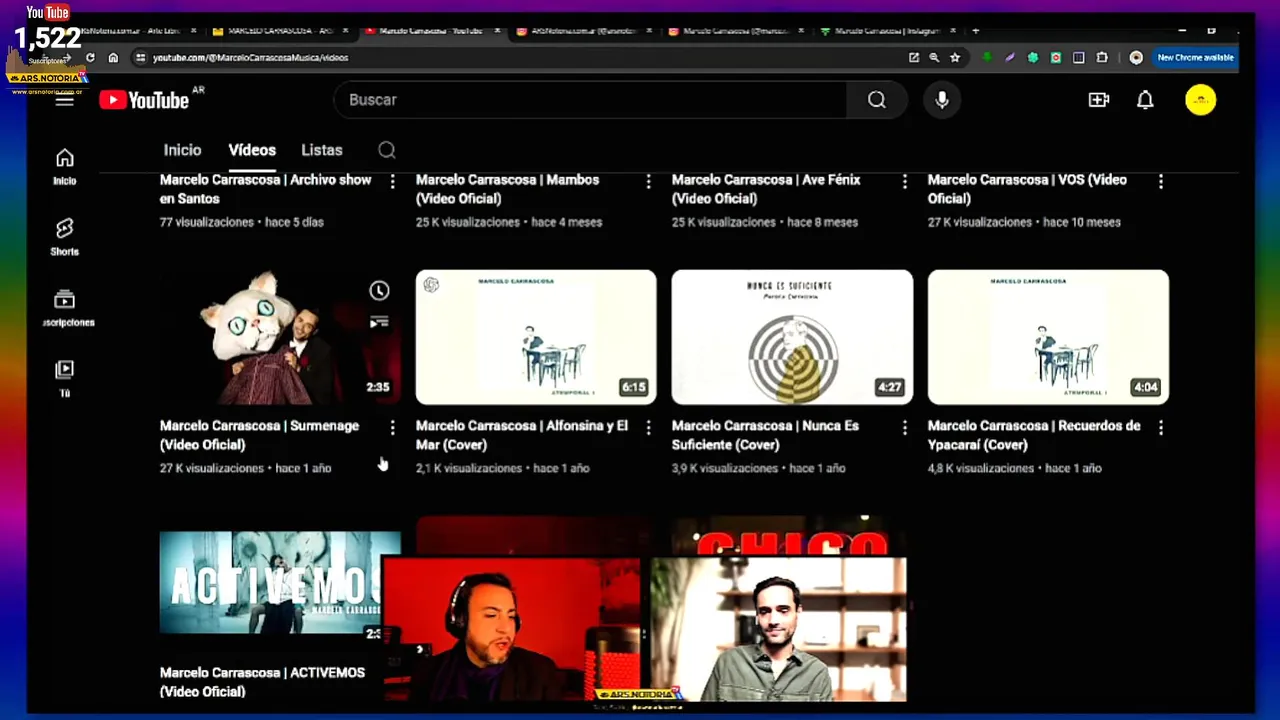Open a new browser tab

click(x=975, y=31)
